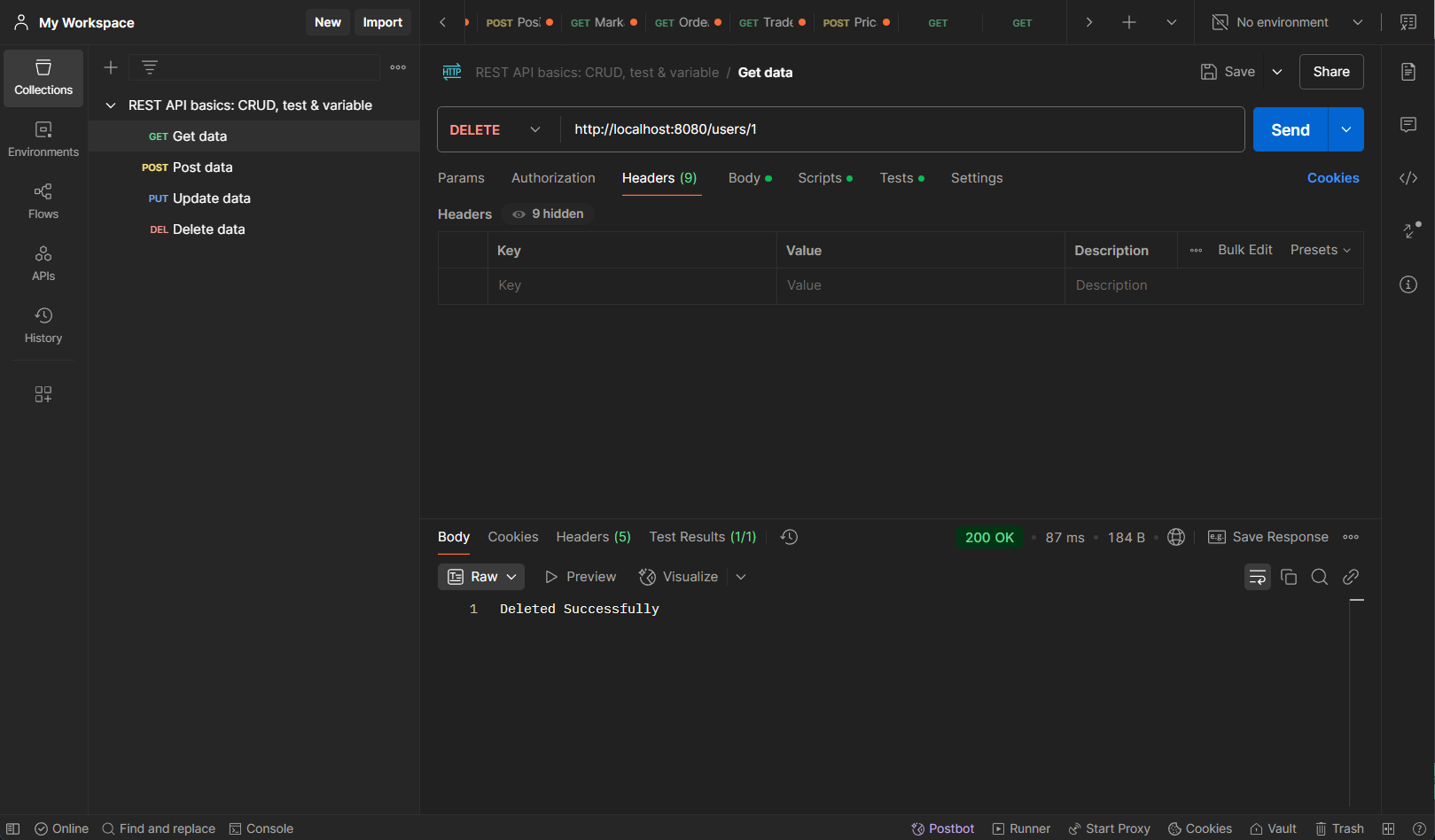Screen dimensions: 1435x840
Task: Click the filter icon in collections search
Action: tap(150, 67)
